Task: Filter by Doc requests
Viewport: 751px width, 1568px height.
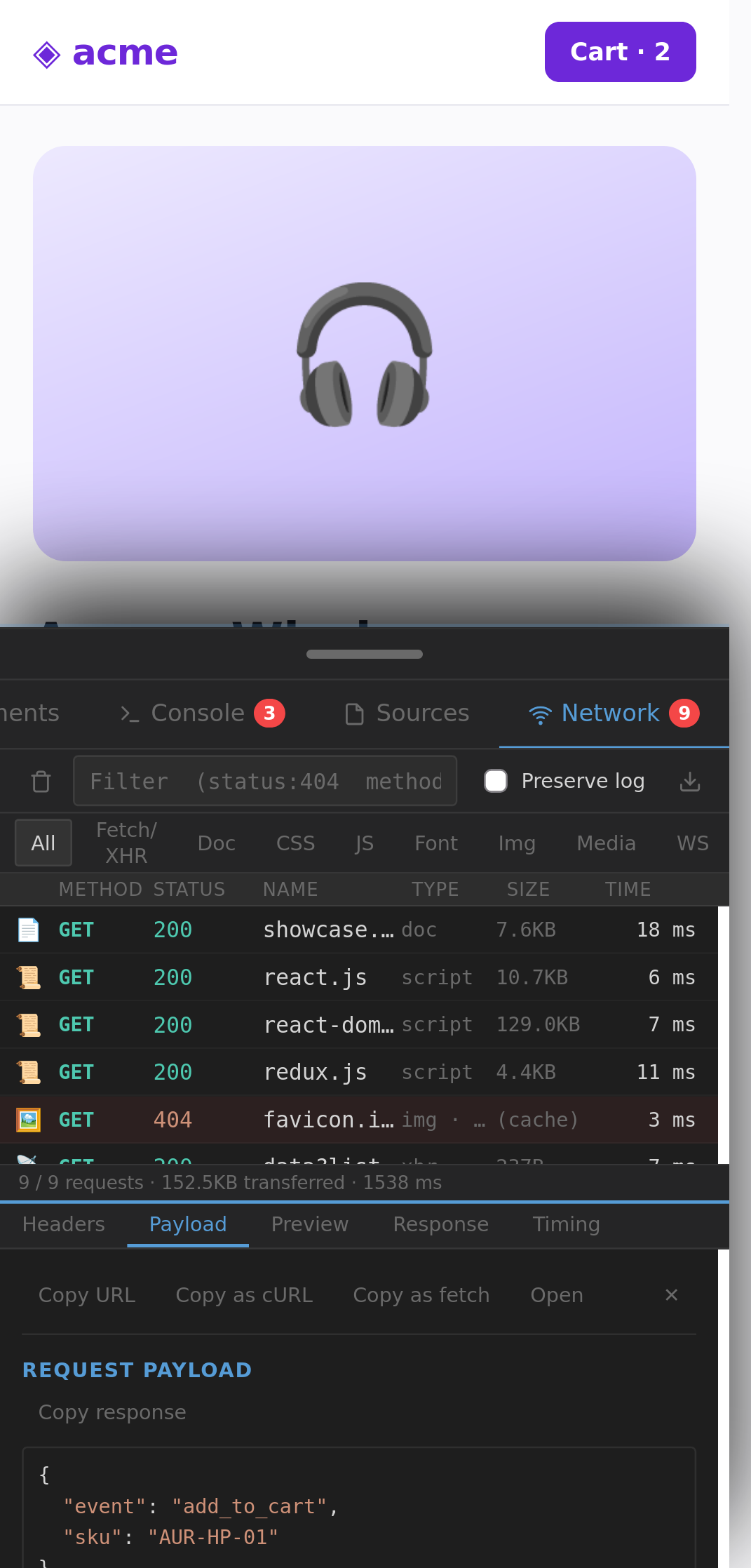Action: pyautogui.click(x=217, y=843)
